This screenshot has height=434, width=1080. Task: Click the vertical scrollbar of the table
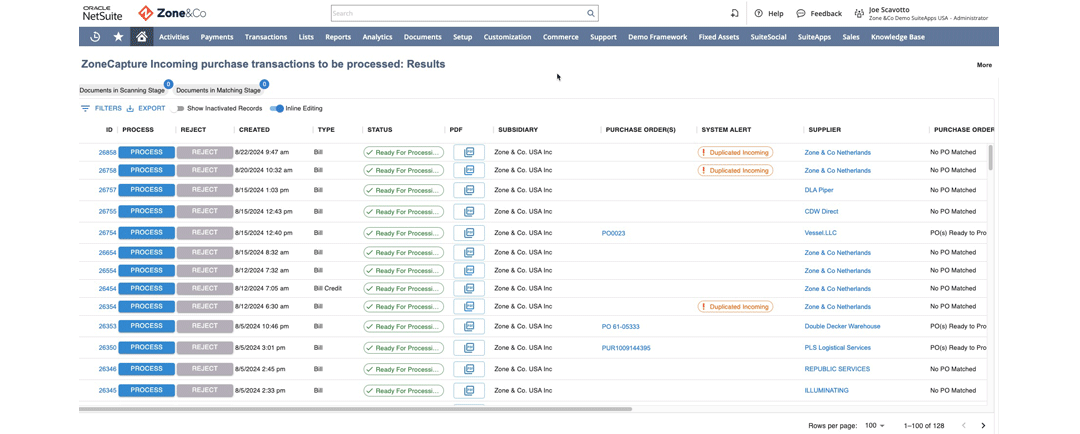pyautogui.click(x=991, y=157)
